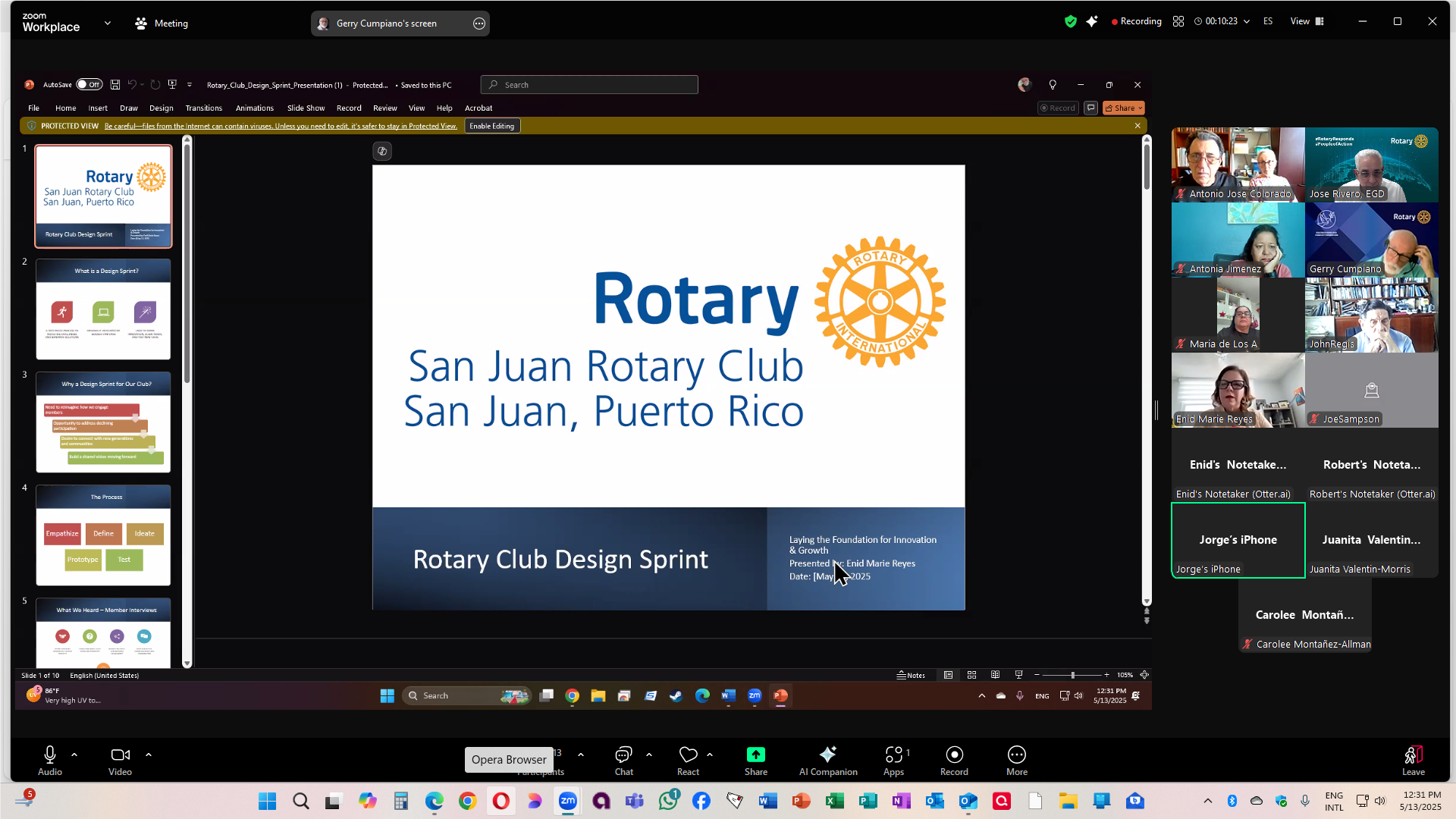Click the protected view warning link
The image size is (1456, 819).
pos(281,126)
